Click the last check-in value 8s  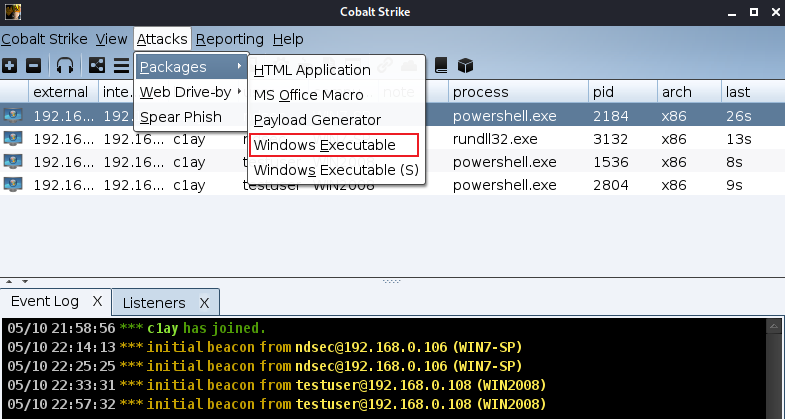pos(734,162)
